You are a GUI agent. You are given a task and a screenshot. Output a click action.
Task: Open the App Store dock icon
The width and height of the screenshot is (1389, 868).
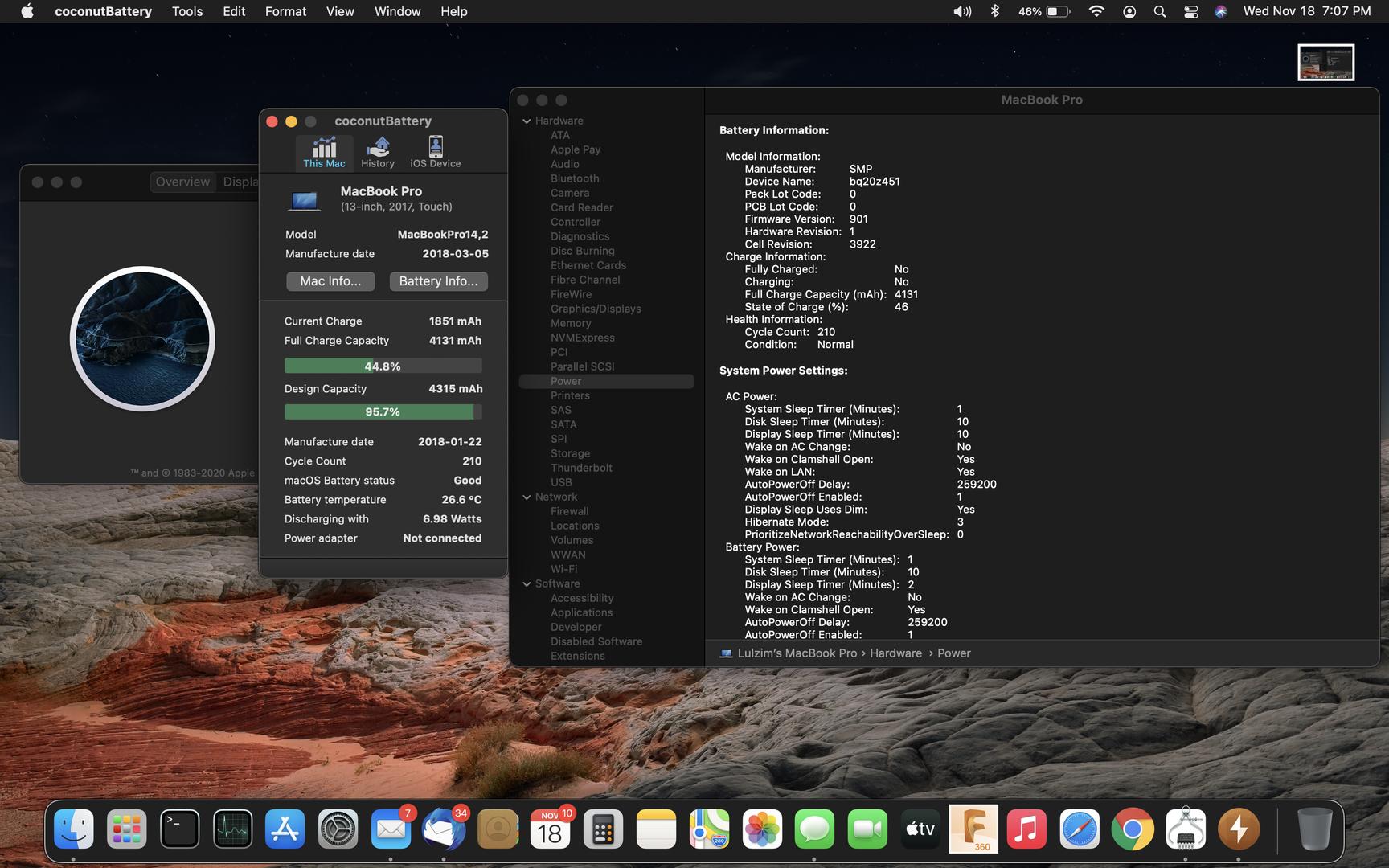point(285,829)
